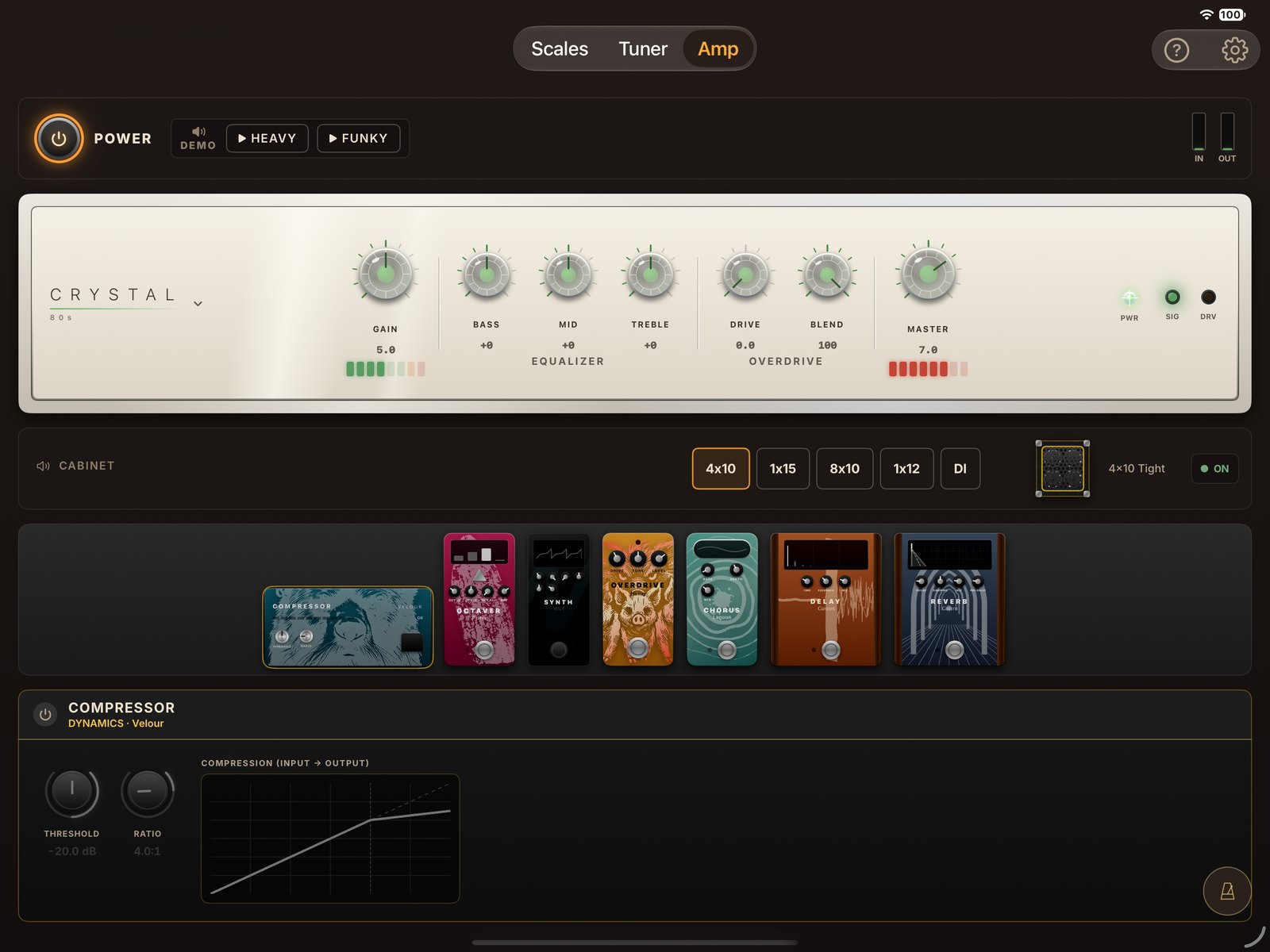The width and height of the screenshot is (1270, 952).
Task: Select the Chorus pedal
Action: [722, 599]
